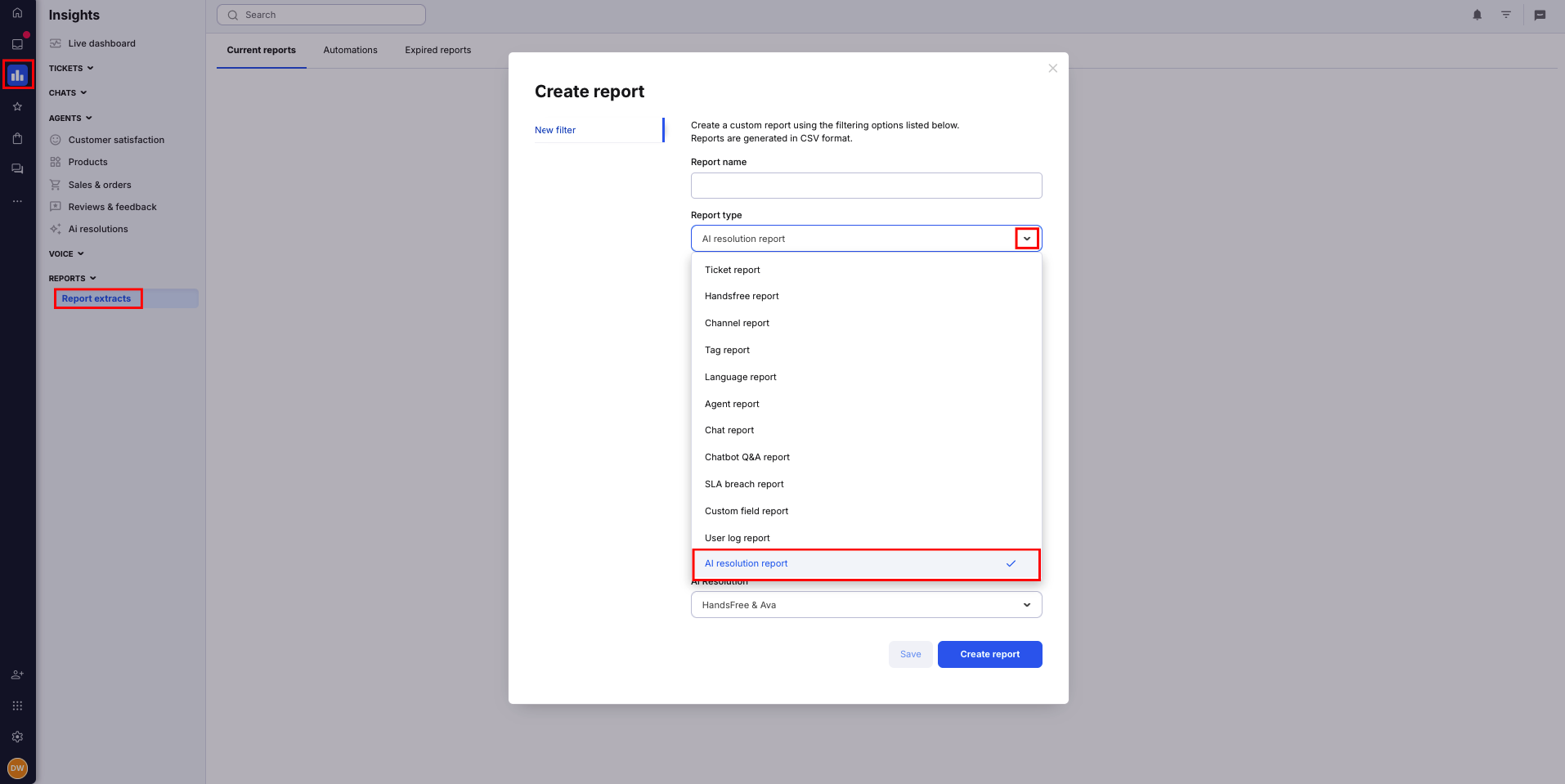Open the shopping bag icon in left rail

click(x=17, y=138)
